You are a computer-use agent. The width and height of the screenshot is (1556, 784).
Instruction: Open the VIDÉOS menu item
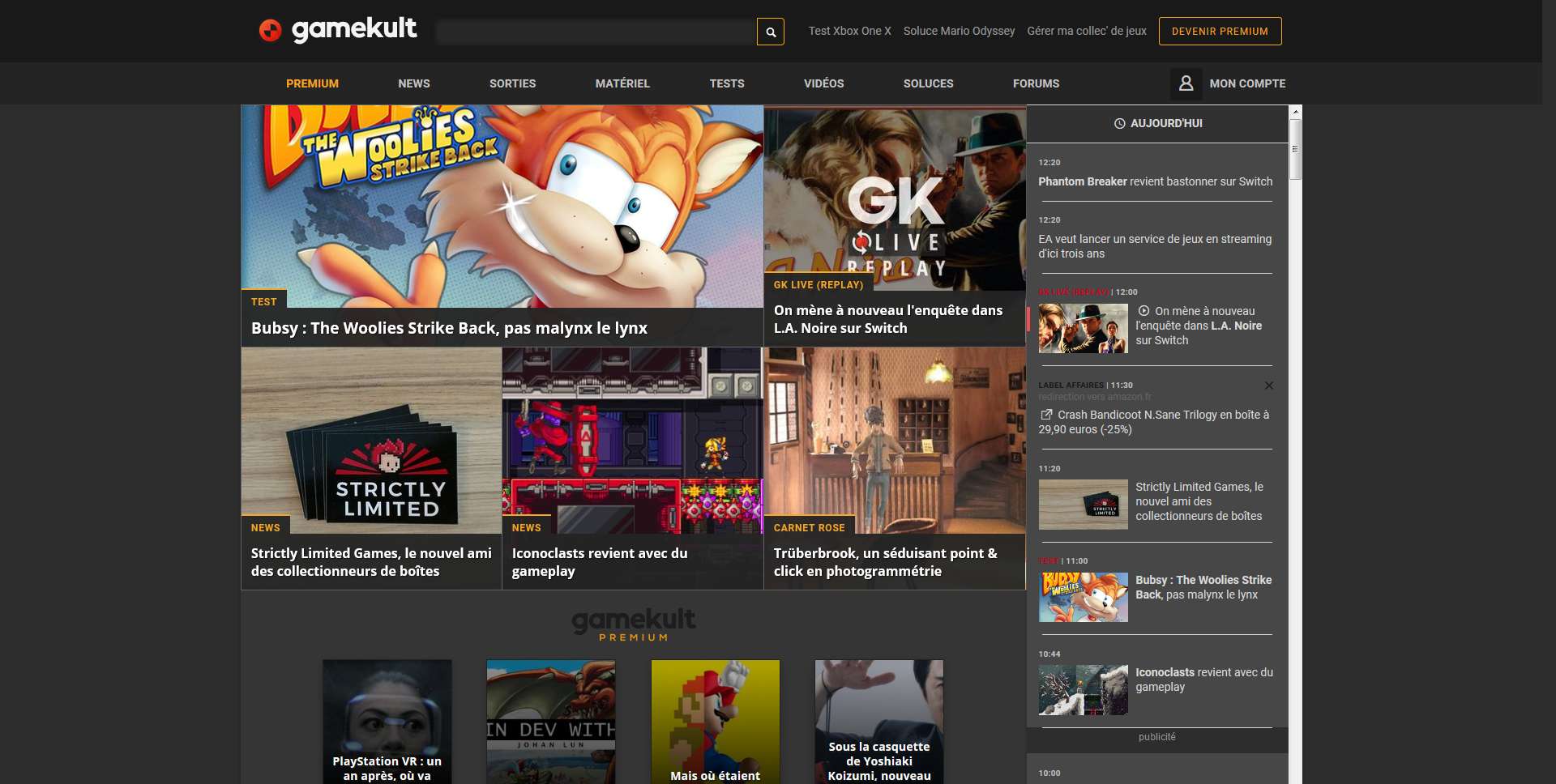point(823,83)
